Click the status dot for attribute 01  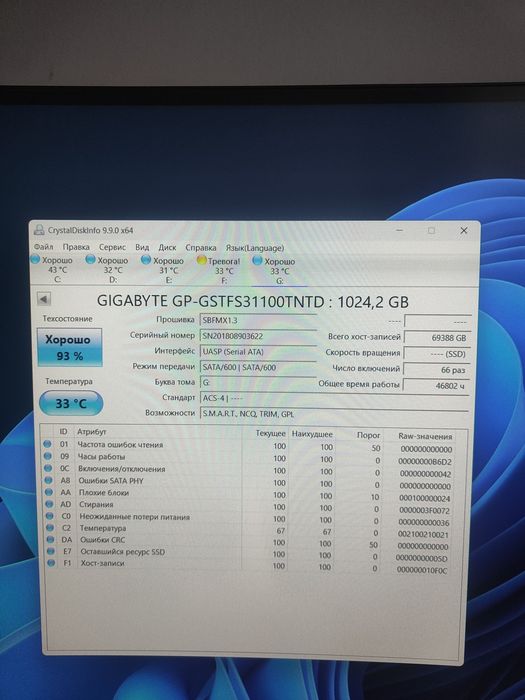click(x=47, y=444)
